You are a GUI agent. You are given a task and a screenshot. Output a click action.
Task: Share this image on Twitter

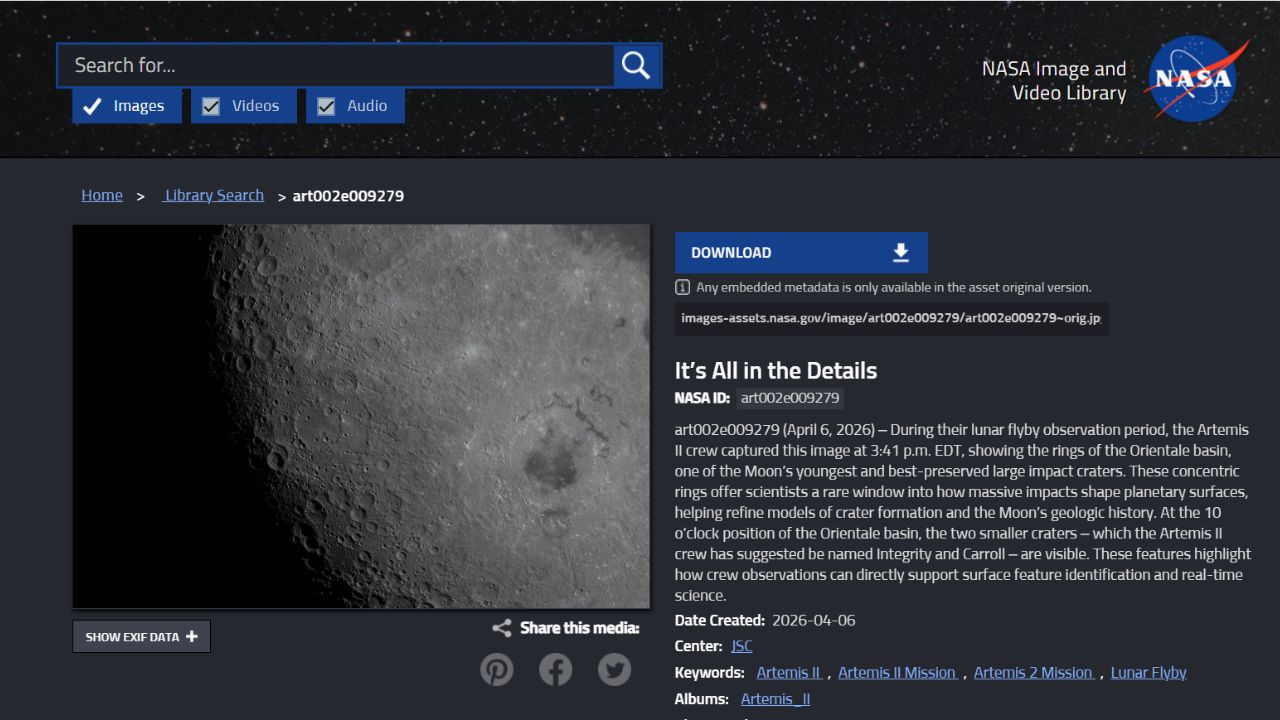point(614,669)
